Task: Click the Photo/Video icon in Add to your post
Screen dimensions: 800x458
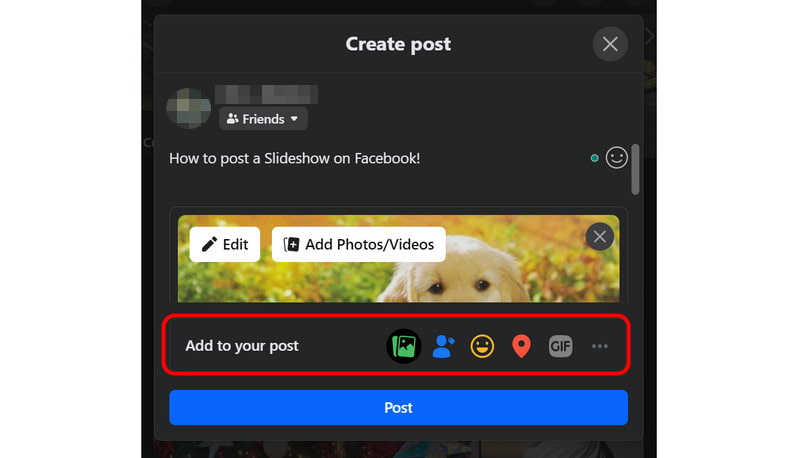Action: (x=404, y=346)
